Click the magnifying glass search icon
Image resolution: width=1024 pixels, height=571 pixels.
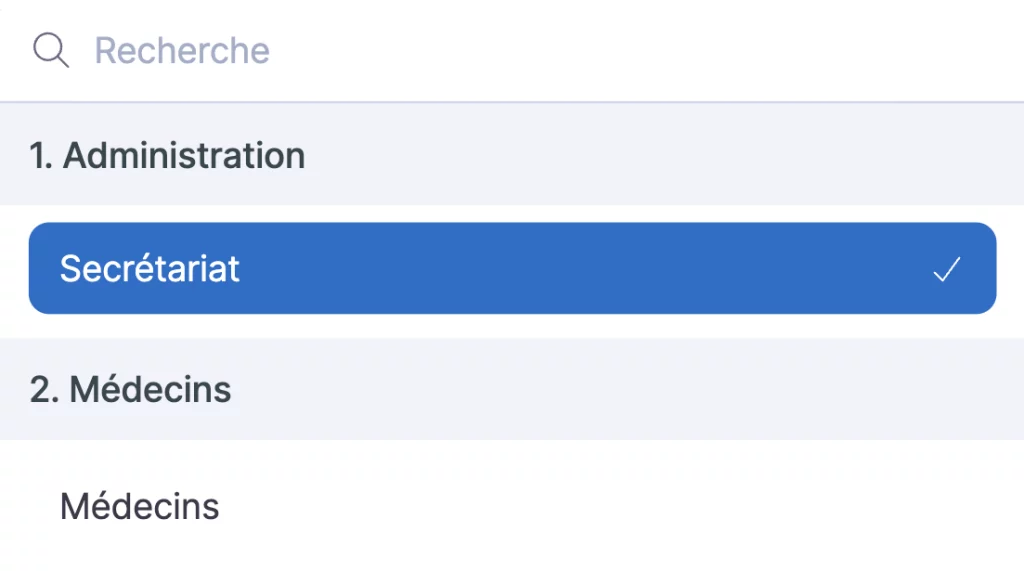tap(50, 50)
